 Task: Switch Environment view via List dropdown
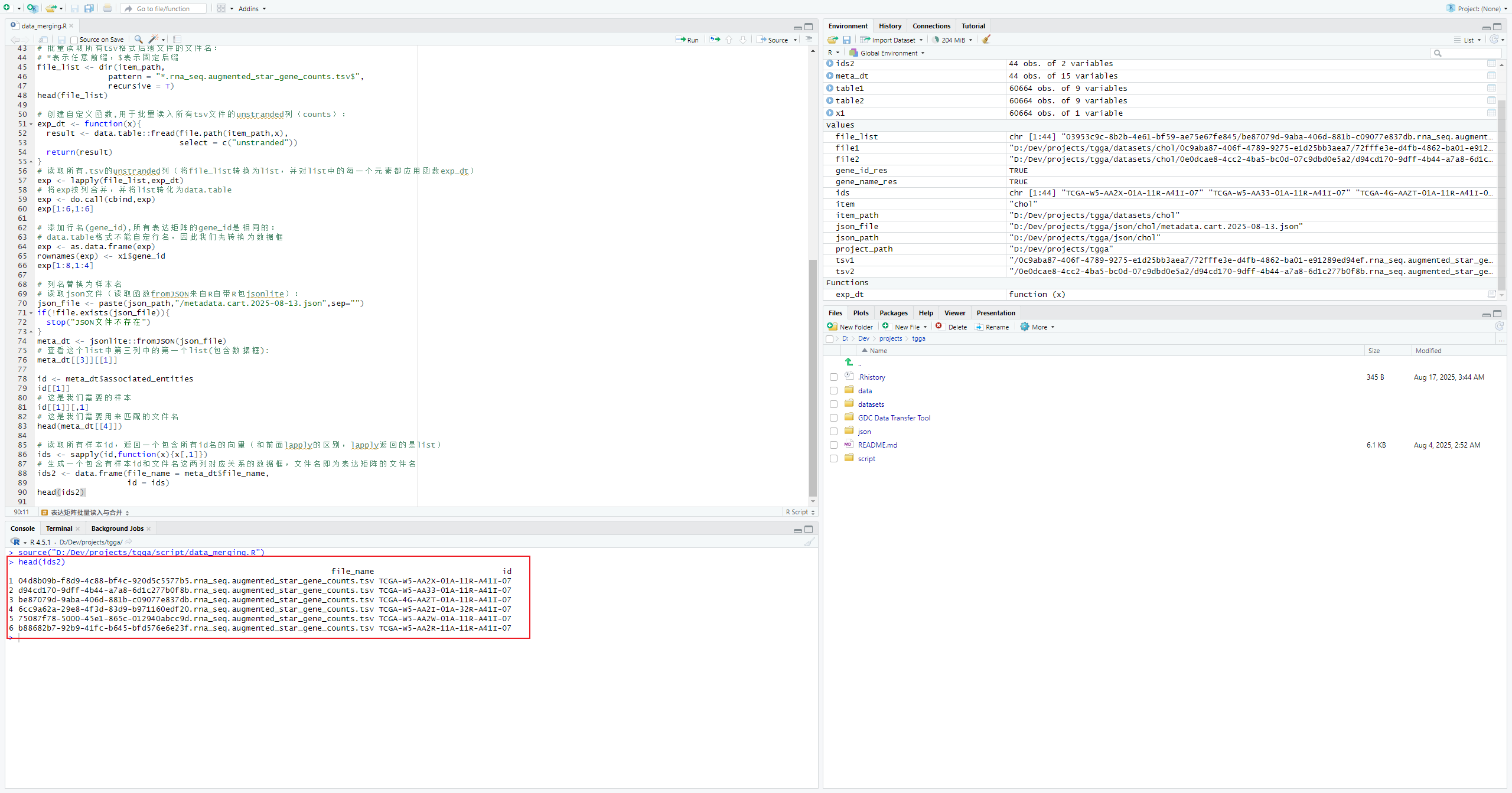(1468, 40)
